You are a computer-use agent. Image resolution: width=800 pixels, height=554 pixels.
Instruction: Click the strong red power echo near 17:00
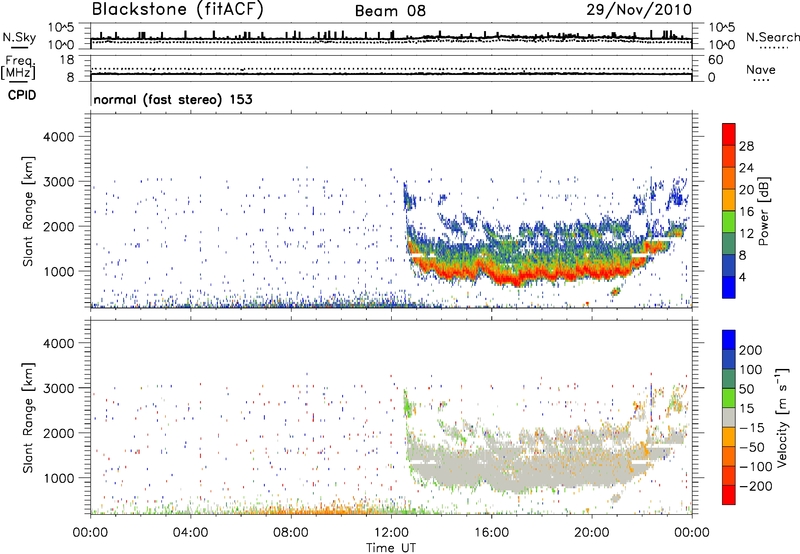(516, 280)
